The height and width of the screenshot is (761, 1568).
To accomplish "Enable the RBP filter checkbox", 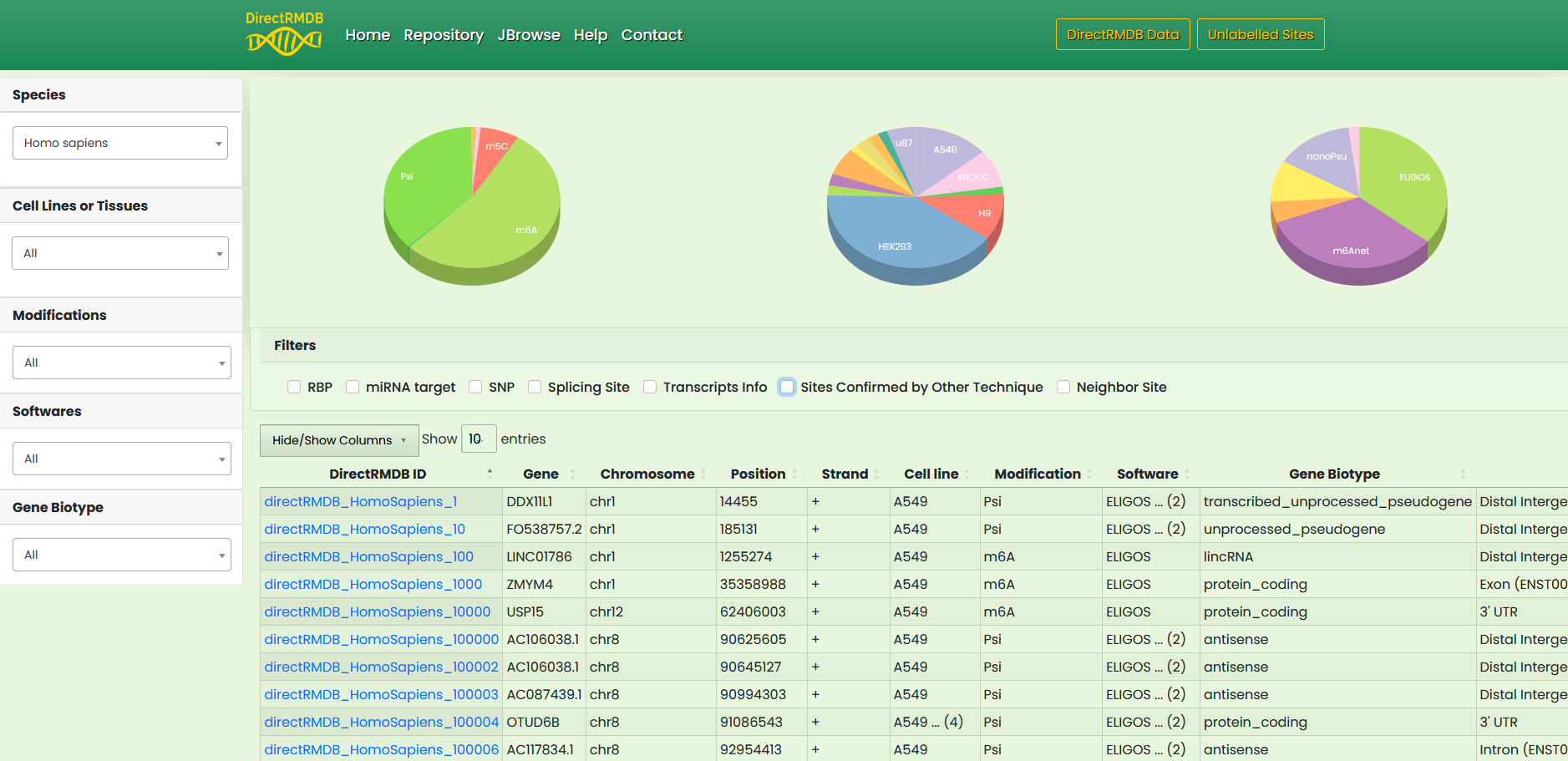I will [x=294, y=387].
